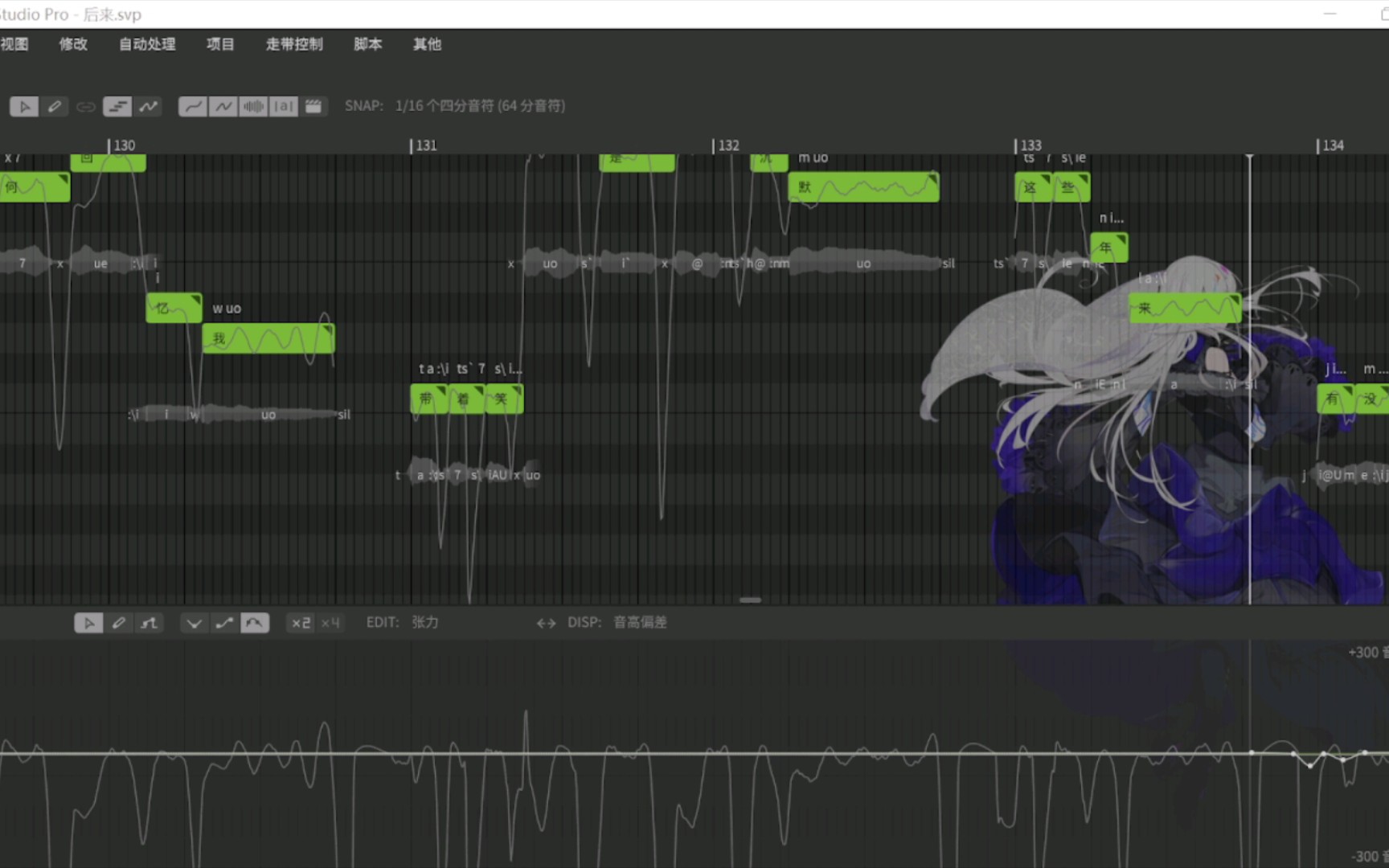Toggle the waveform display button
The image size is (1389, 868).
(253, 106)
